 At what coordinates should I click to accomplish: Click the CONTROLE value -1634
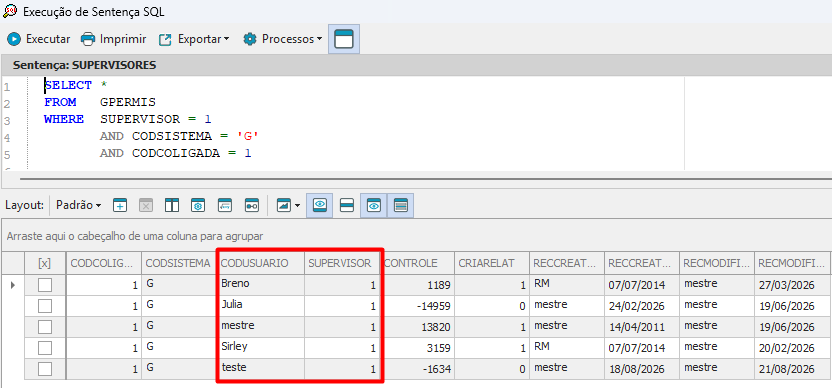[x=417, y=369]
